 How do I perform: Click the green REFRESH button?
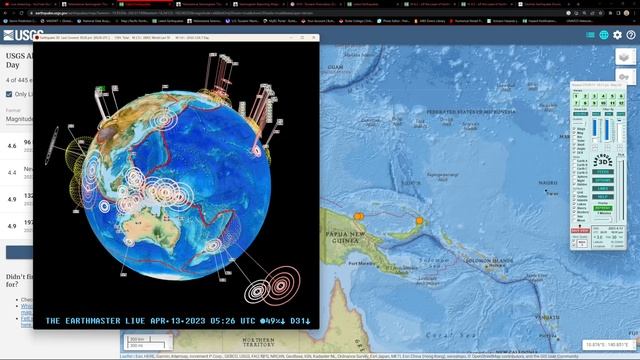pos(603,208)
